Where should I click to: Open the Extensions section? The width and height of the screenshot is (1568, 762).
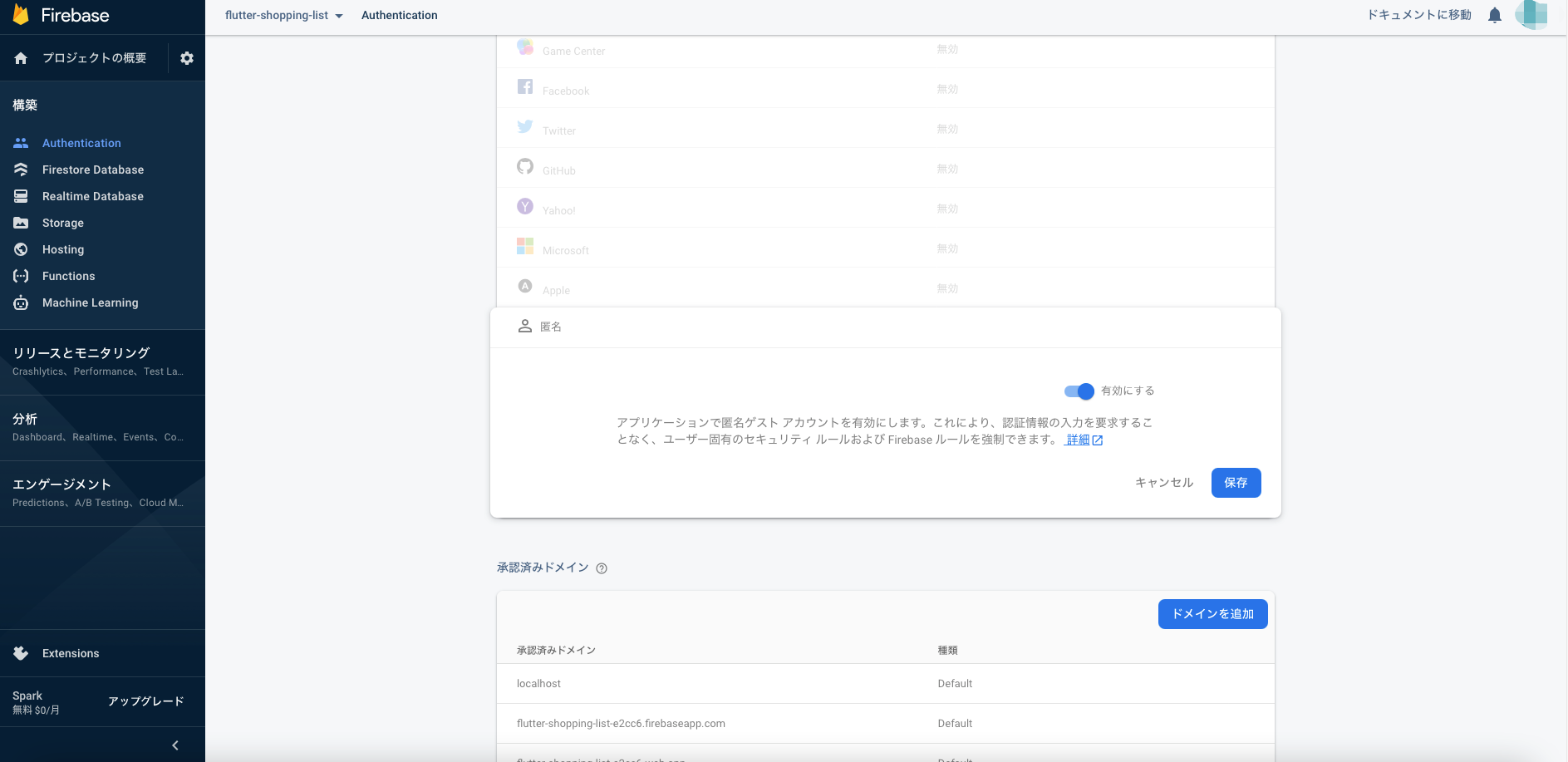[x=21, y=653]
